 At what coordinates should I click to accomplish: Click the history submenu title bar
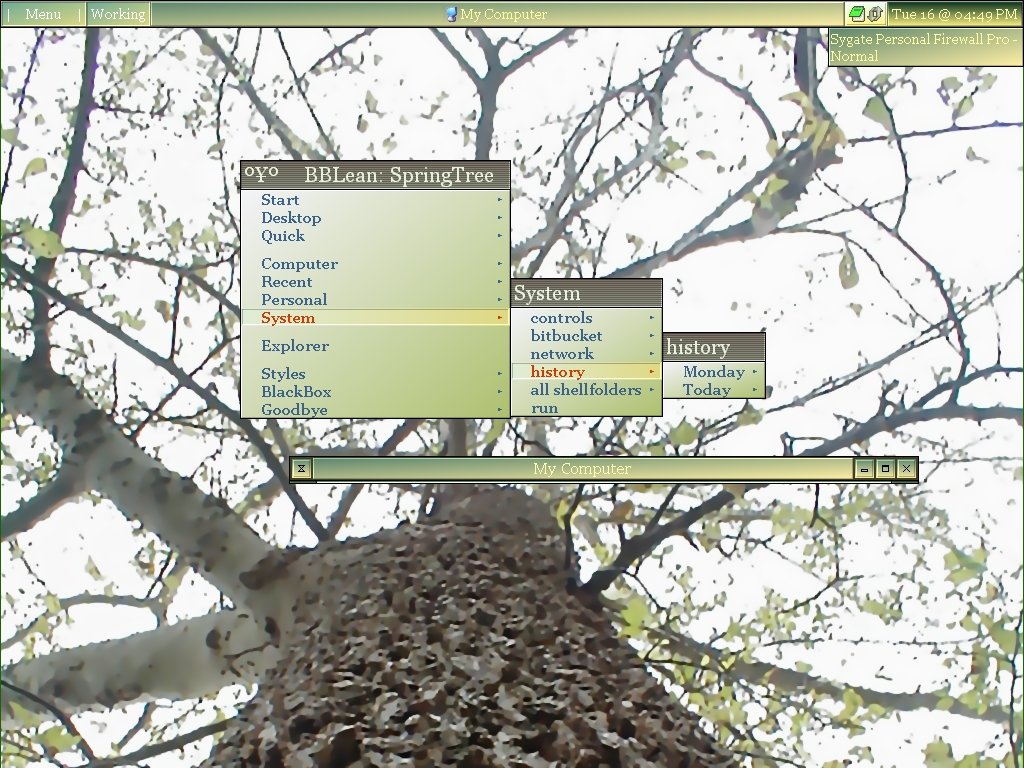coord(714,347)
